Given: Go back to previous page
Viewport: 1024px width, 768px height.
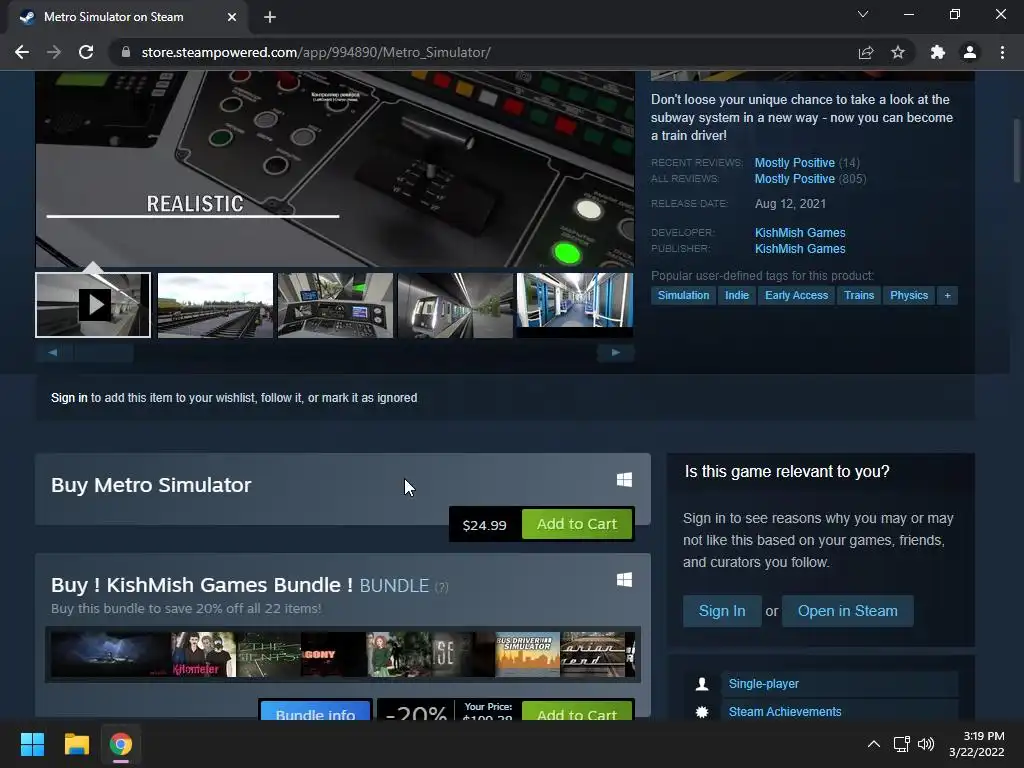Looking at the screenshot, I should 22,52.
